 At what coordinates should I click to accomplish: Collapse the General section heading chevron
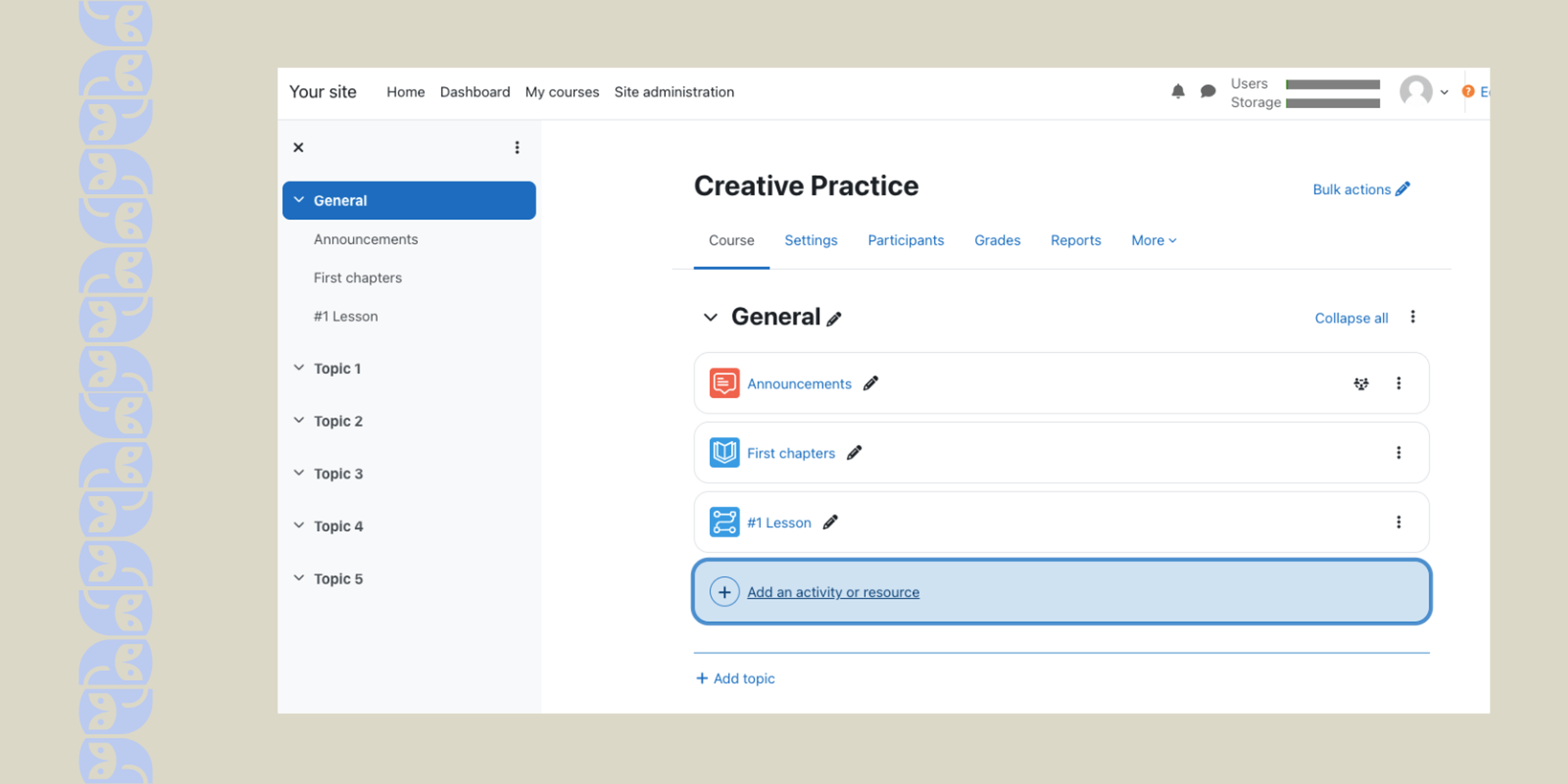click(x=710, y=317)
